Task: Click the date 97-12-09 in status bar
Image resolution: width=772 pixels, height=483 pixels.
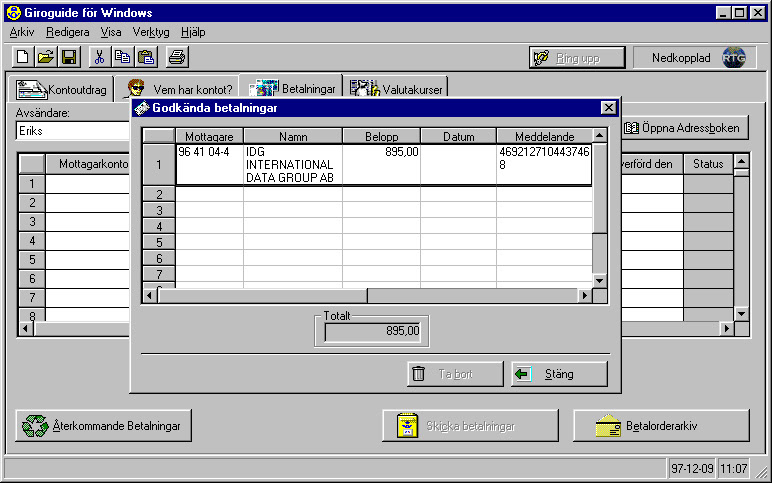Action: coord(692,468)
